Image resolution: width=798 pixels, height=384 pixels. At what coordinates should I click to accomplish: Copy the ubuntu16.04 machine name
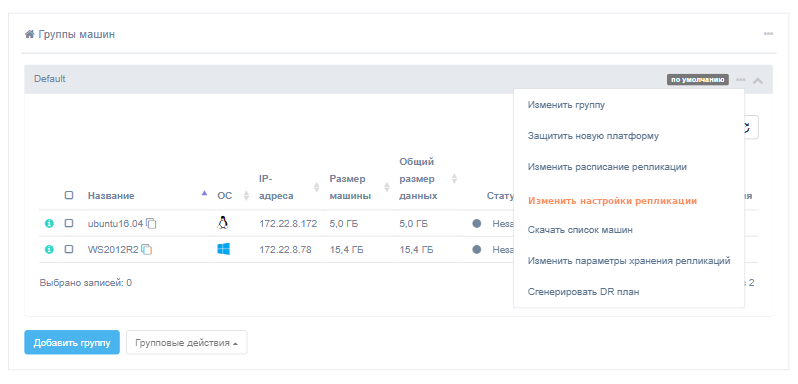(151, 223)
